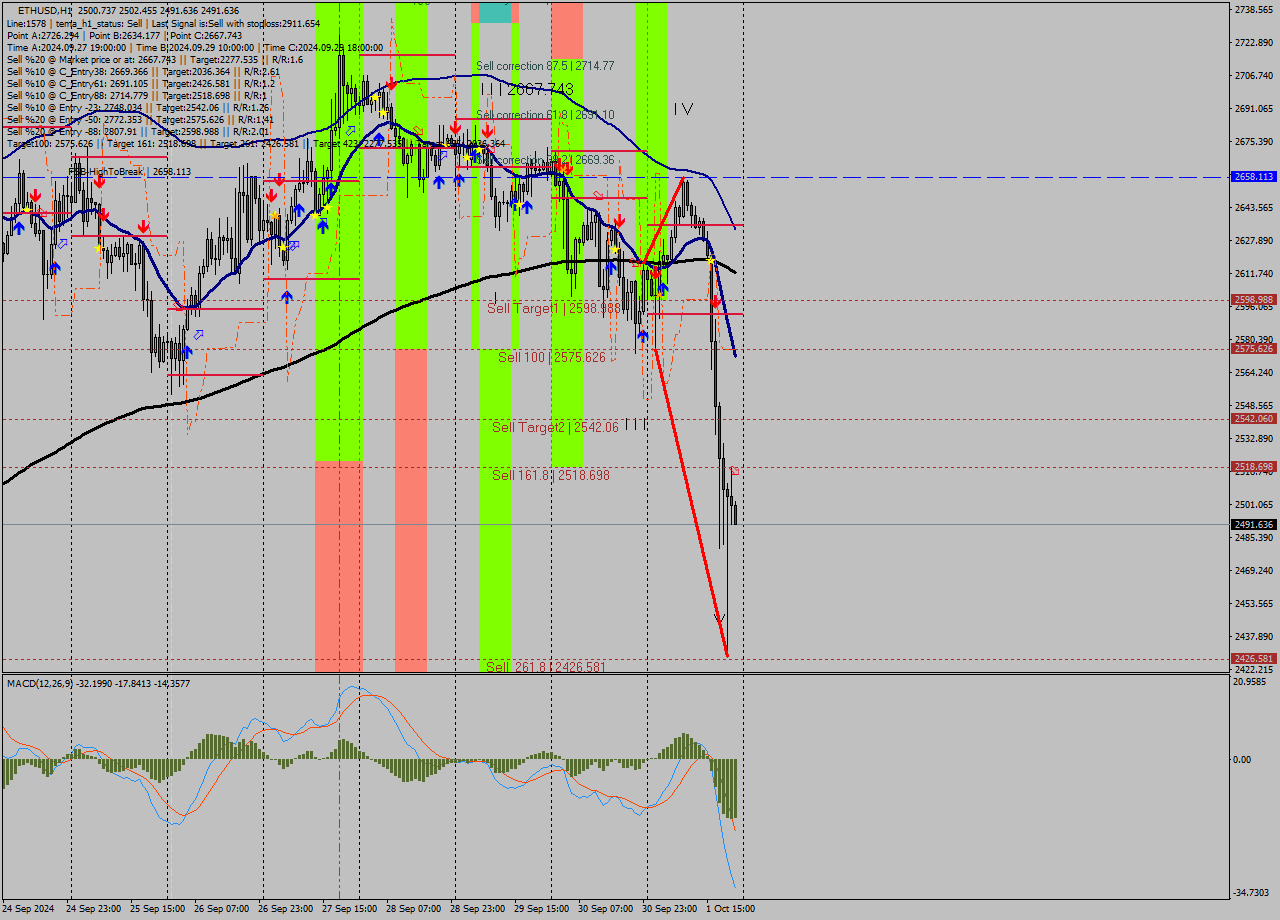This screenshot has height=920, width=1280.
Task: Click the '28 Sep 07:00' time axis label
Action: click(x=414, y=909)
